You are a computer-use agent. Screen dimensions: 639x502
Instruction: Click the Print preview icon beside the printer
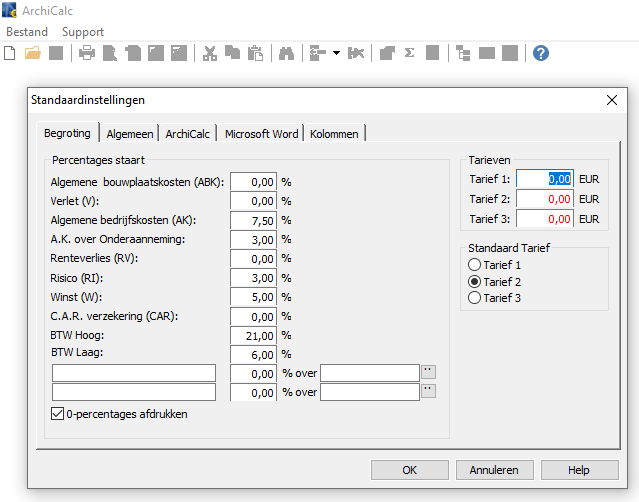click(110, 53)
